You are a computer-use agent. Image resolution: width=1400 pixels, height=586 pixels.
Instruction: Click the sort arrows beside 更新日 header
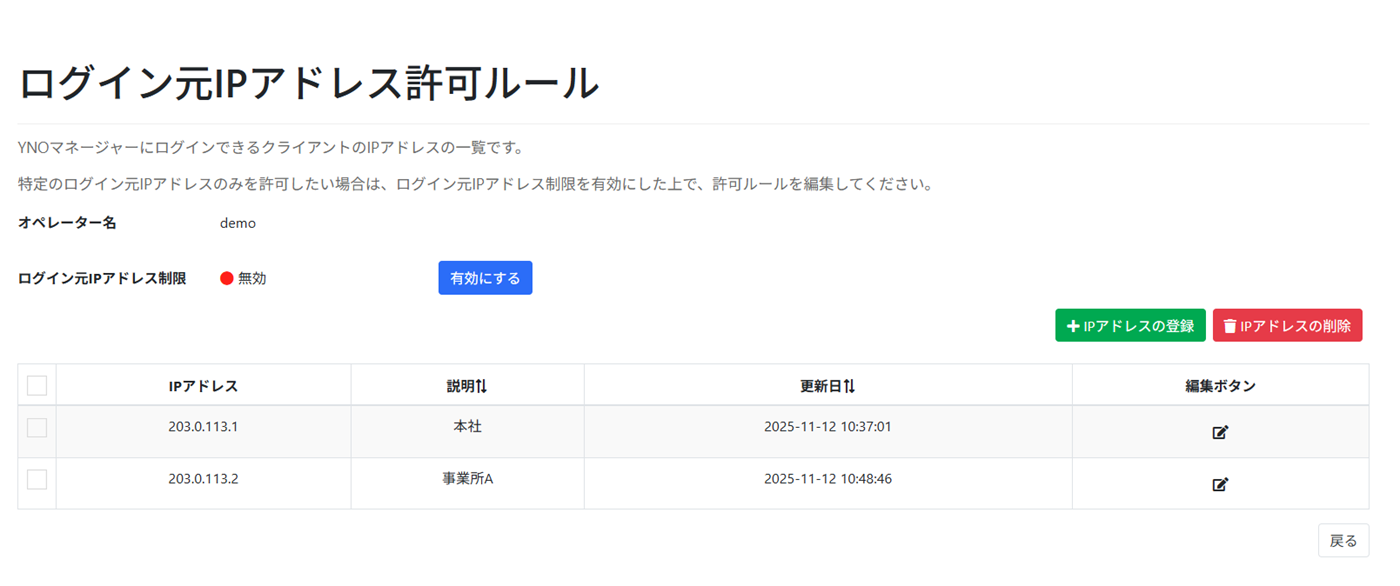point(849,384)
